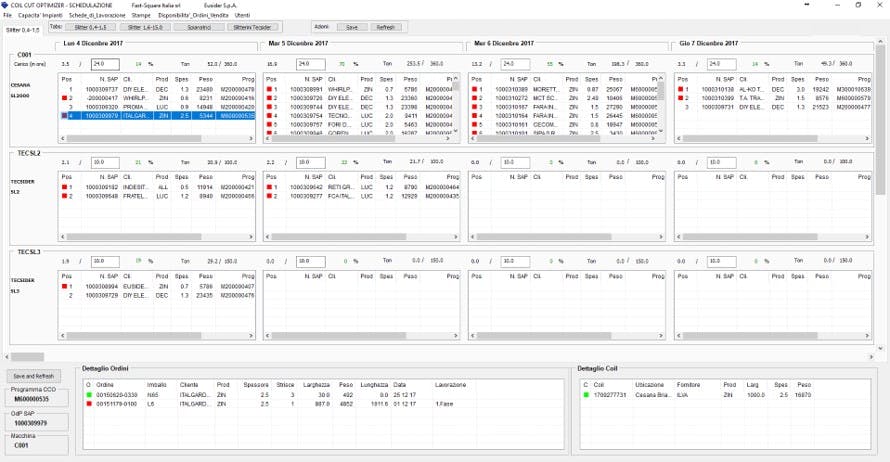
Task: Click the Ubicazione column header in Dettaglio Coil
Action: (649, 385)
